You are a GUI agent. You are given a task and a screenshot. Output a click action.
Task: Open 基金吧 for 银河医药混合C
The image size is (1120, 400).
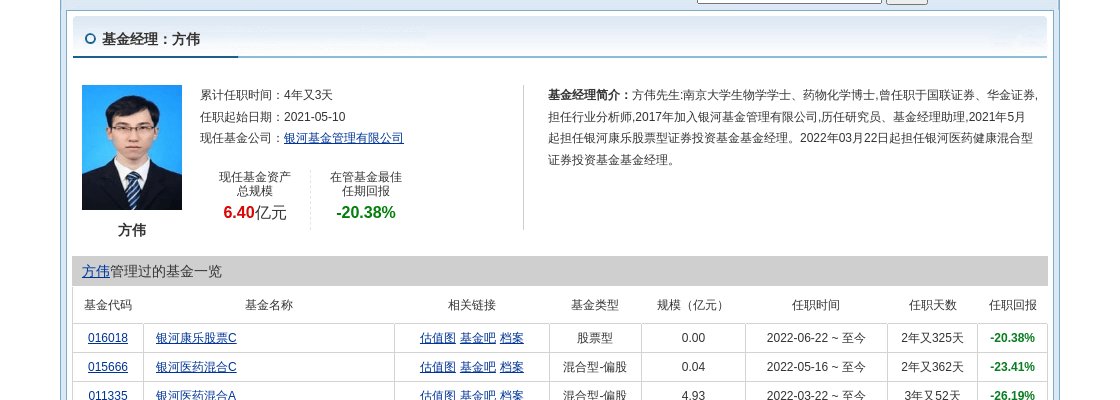pyautogui.click(x=478, y=367)
